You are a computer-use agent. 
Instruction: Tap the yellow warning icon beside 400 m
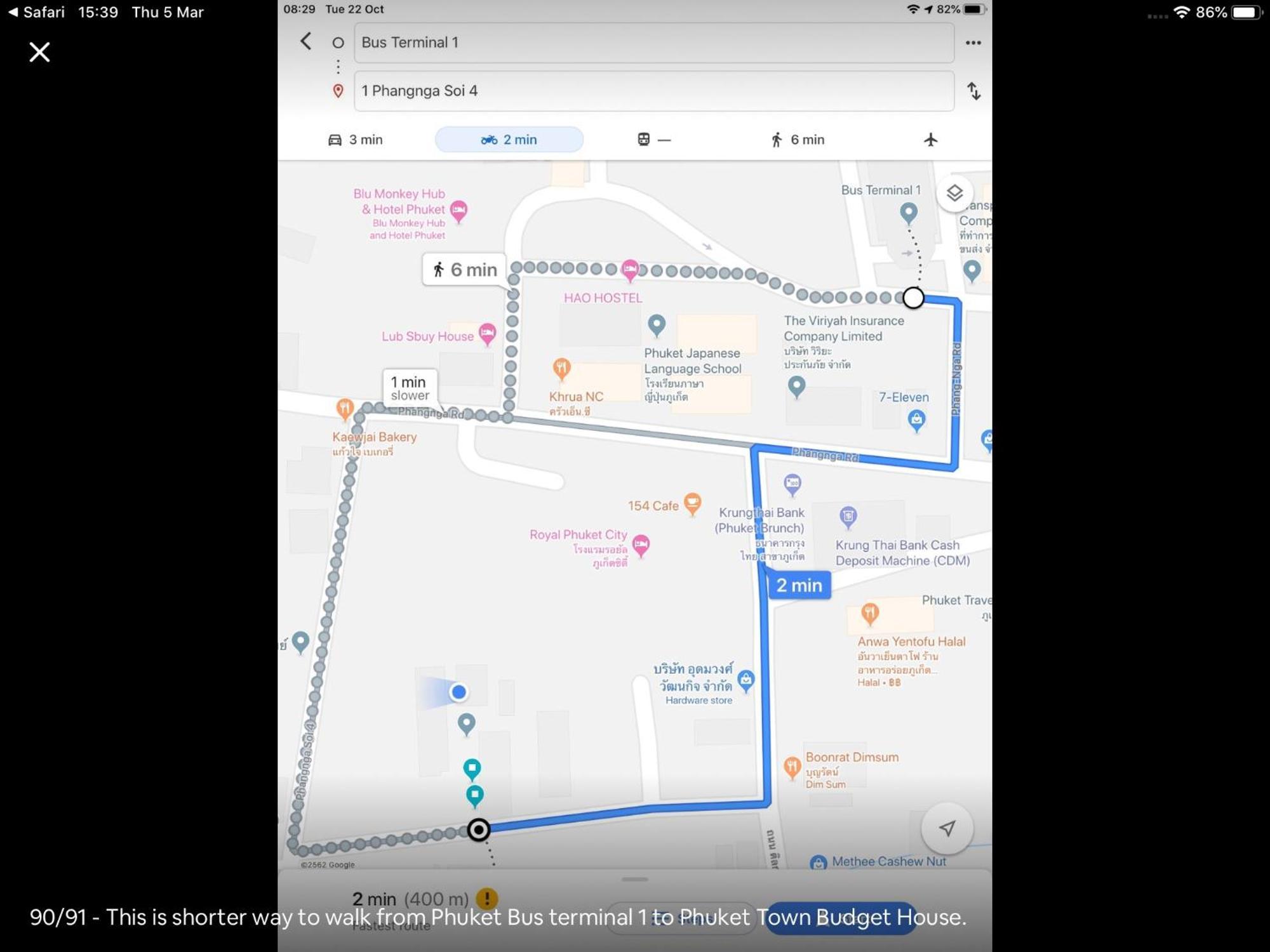487,898
